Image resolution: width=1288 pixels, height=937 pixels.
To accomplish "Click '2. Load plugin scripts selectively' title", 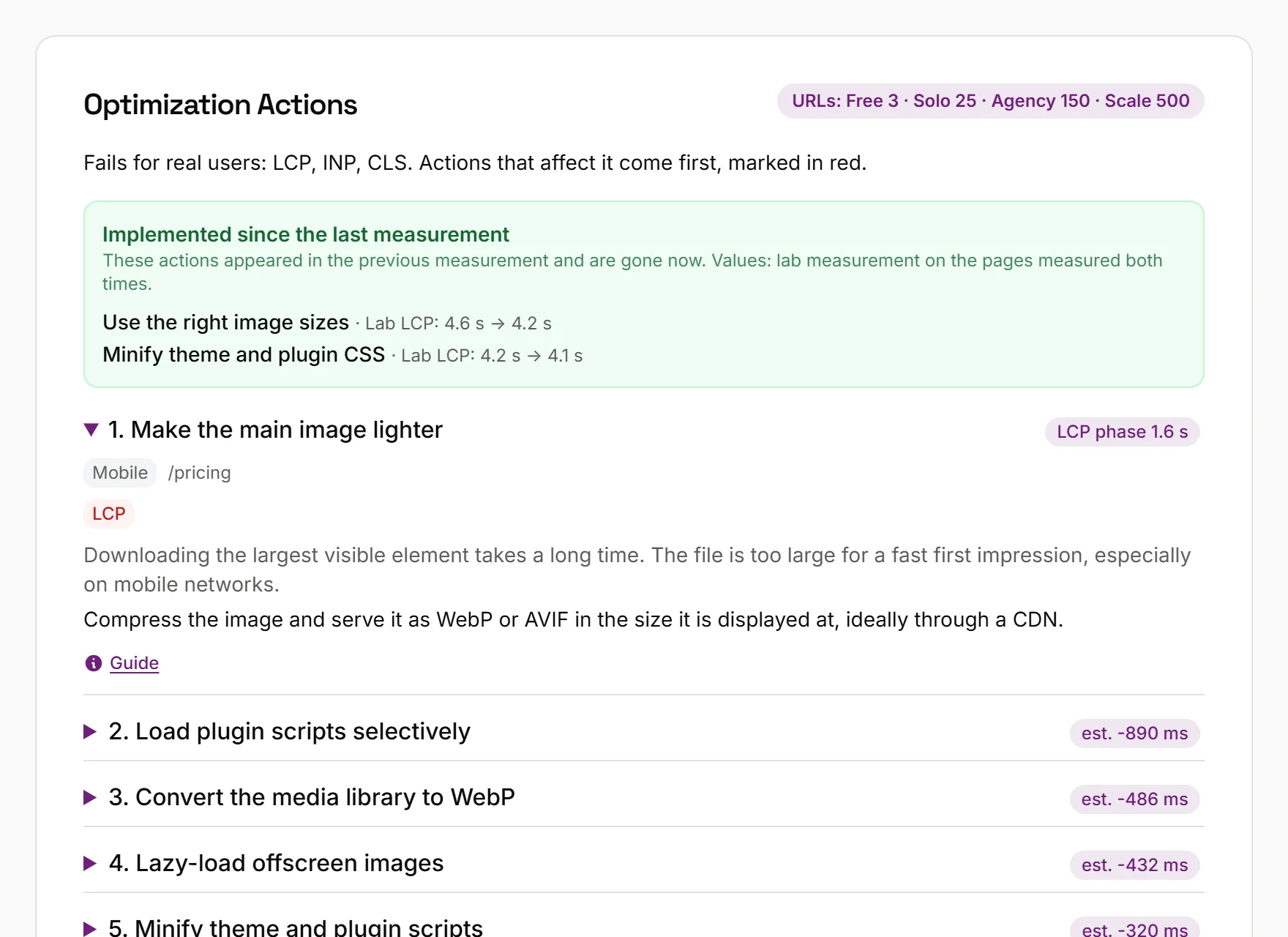I will [x=290, y=731].
